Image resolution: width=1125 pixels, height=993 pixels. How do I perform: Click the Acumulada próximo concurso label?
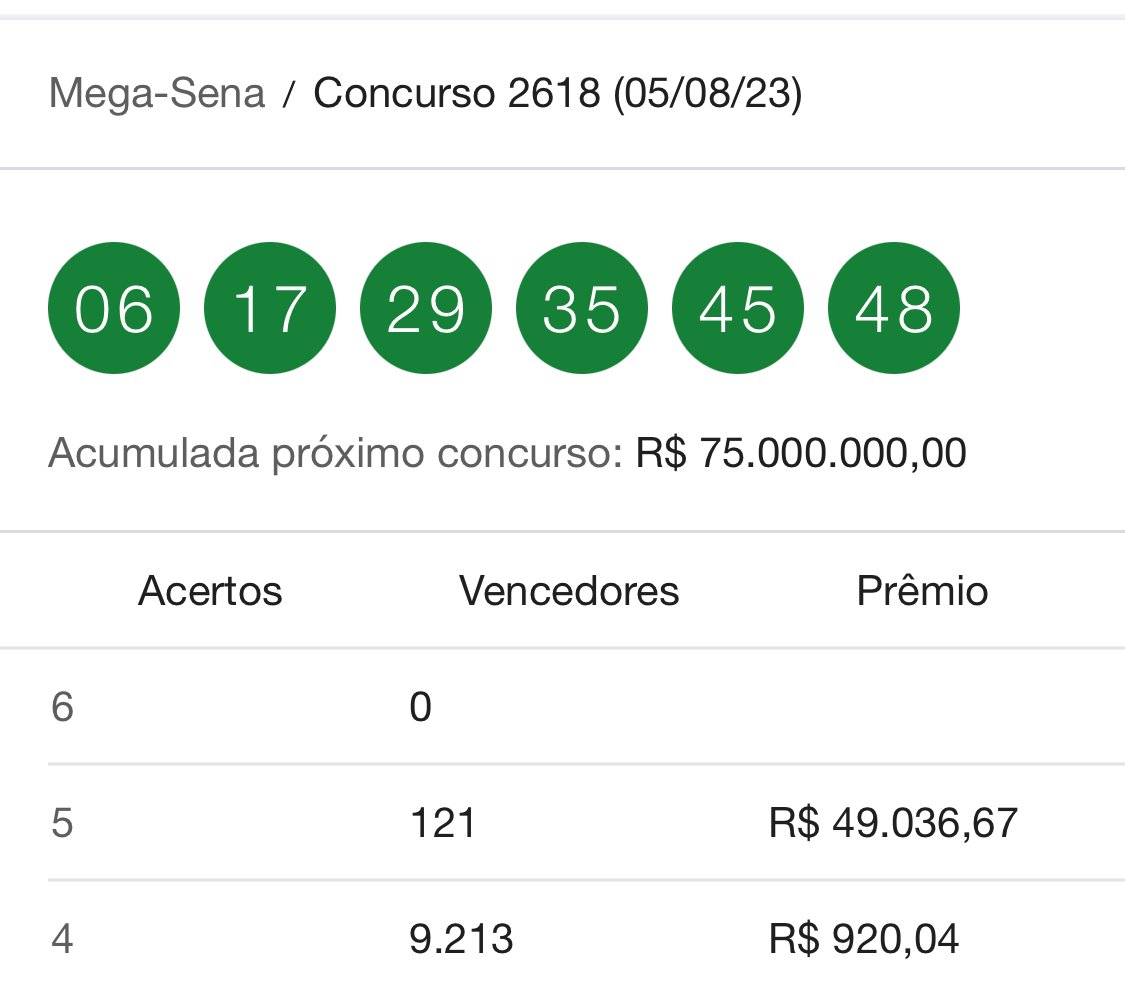[x=336, y=454]
